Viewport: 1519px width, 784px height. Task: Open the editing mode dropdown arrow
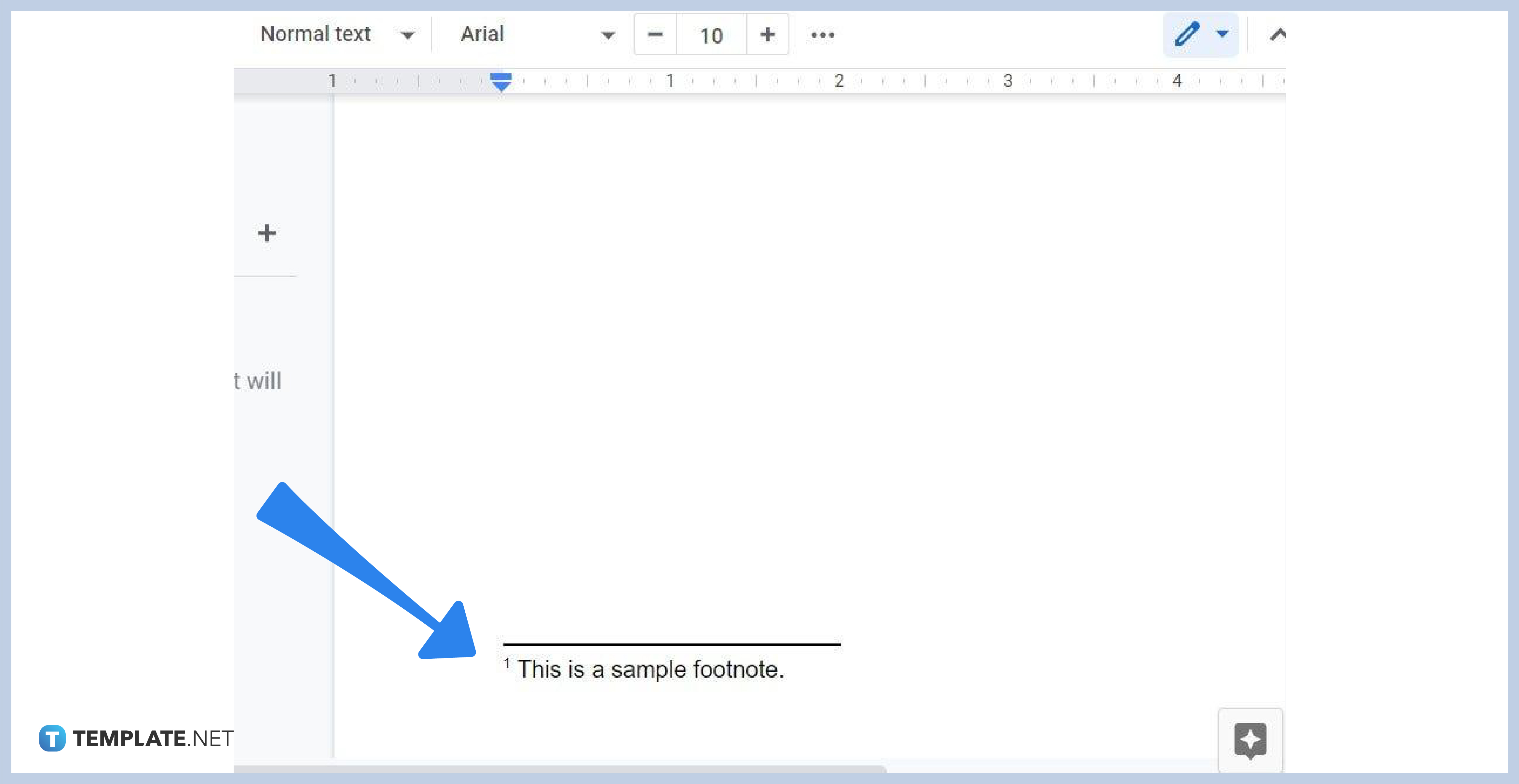tap(1222, 34)
